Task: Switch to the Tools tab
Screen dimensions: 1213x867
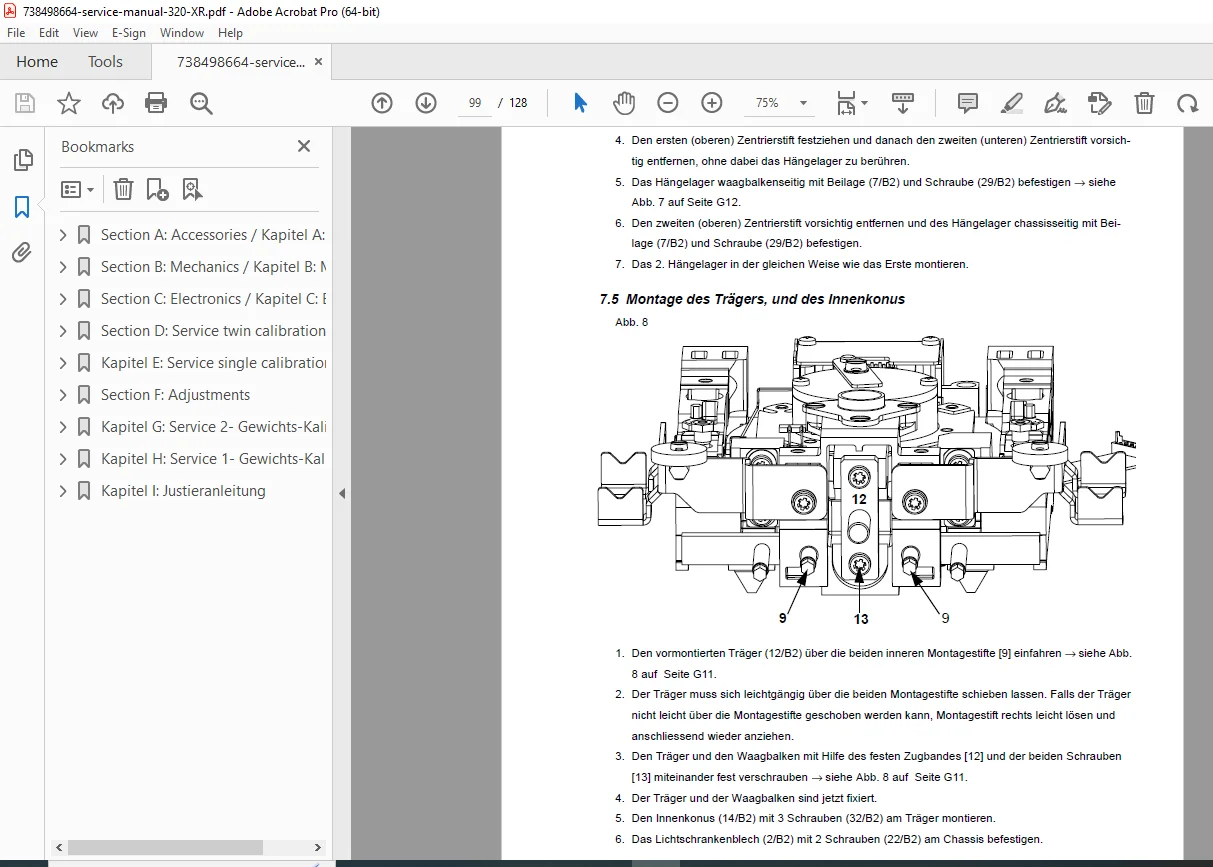Action: tap(105, 62)
